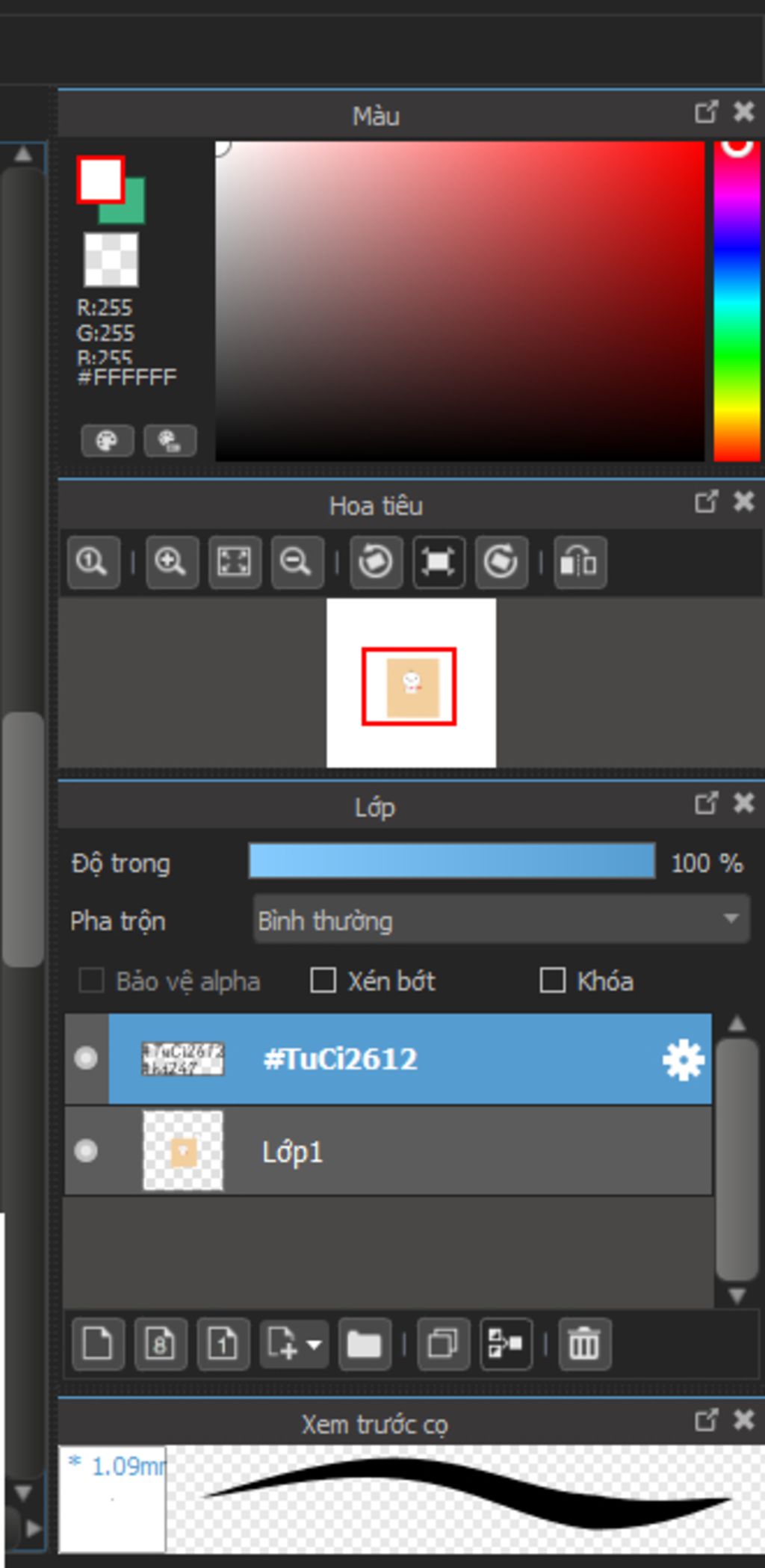Viewport: 765px width, 1568px height.
Task: Click the zoom out magnifier icon
Action: 297,562
